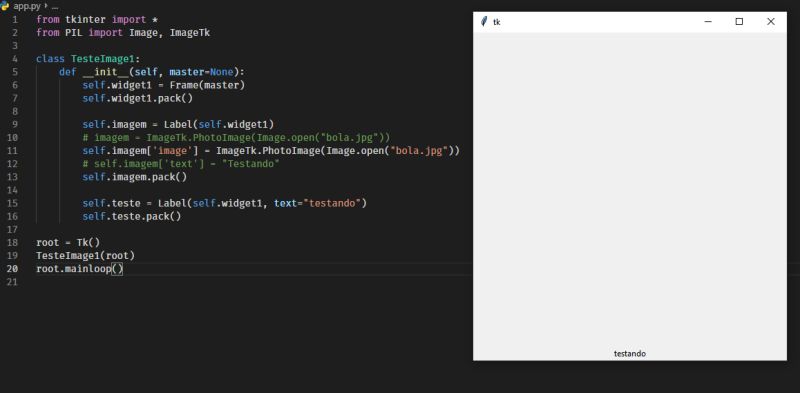Click the tk feather icon in the title bar
Image resolution: width=800 pixels, height=393 pixels.
click(x=484, y=21)
